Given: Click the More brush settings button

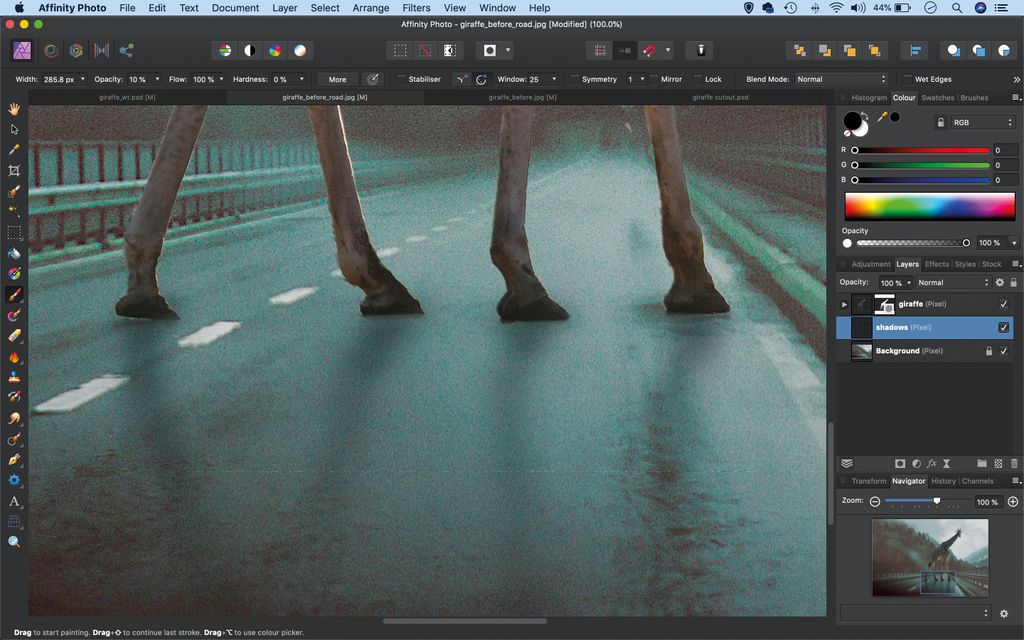Looking at the screenshot, I should 336,79.
